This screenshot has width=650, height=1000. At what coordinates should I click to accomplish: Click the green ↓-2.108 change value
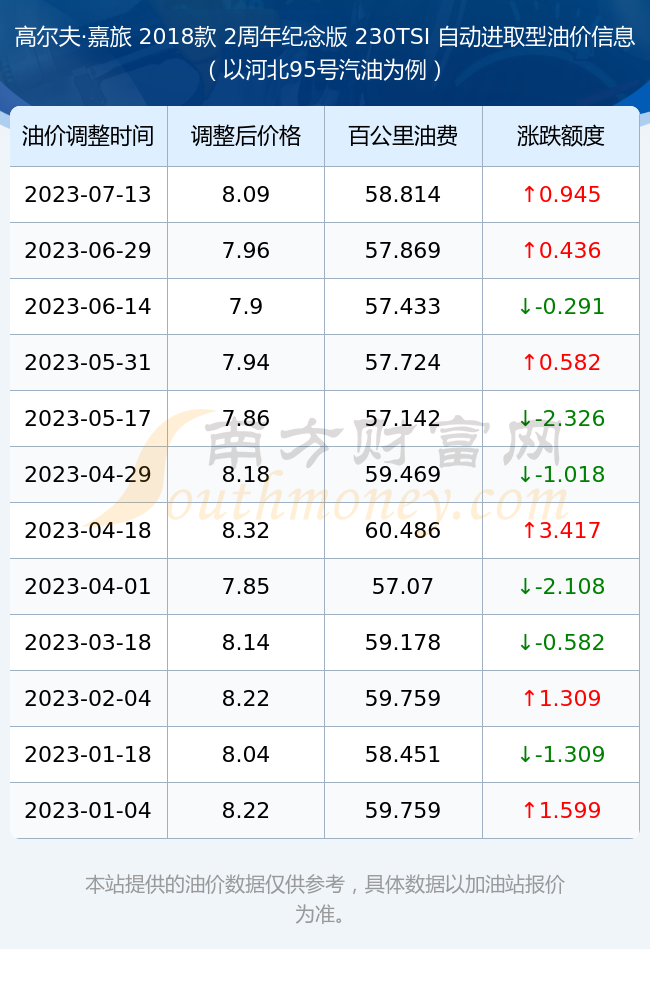click(561, 587)
